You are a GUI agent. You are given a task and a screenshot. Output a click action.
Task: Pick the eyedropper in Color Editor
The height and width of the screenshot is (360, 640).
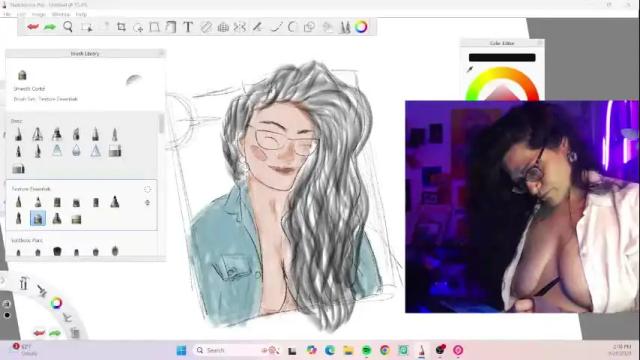(x=470, y=70)
